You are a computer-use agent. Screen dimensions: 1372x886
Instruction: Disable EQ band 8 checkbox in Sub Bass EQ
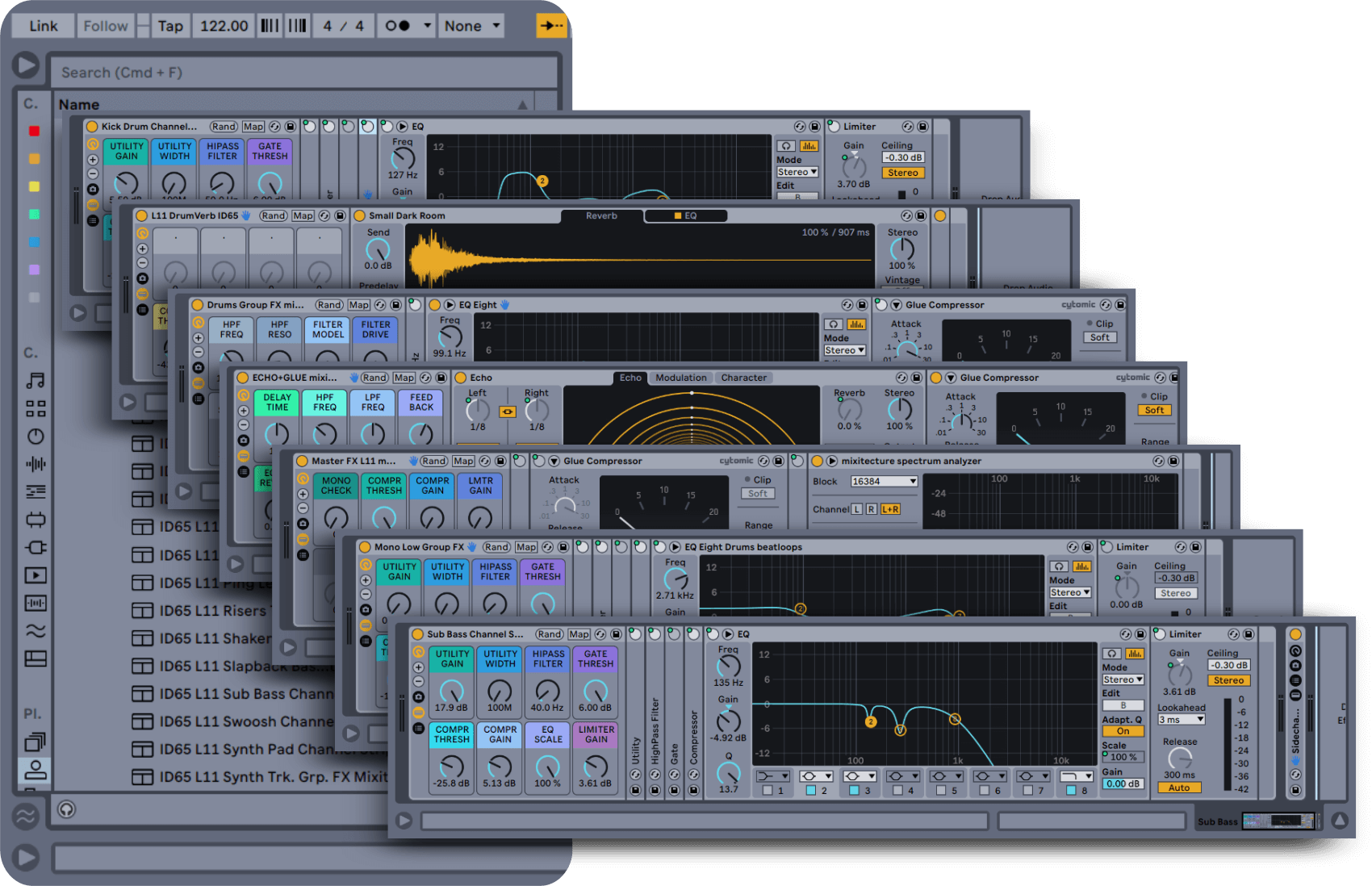coord(1071,791)
